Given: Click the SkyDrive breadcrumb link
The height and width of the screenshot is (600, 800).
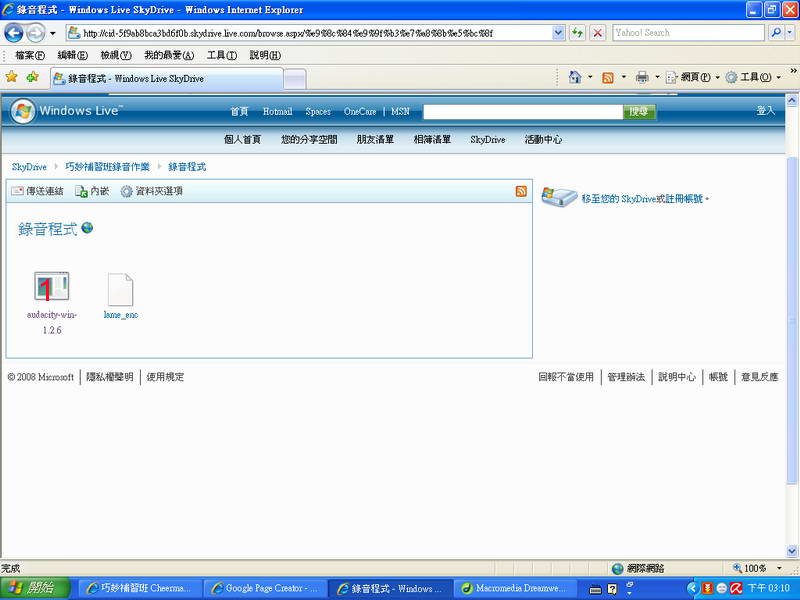Looking at the screenshot, I should (29, 167).
